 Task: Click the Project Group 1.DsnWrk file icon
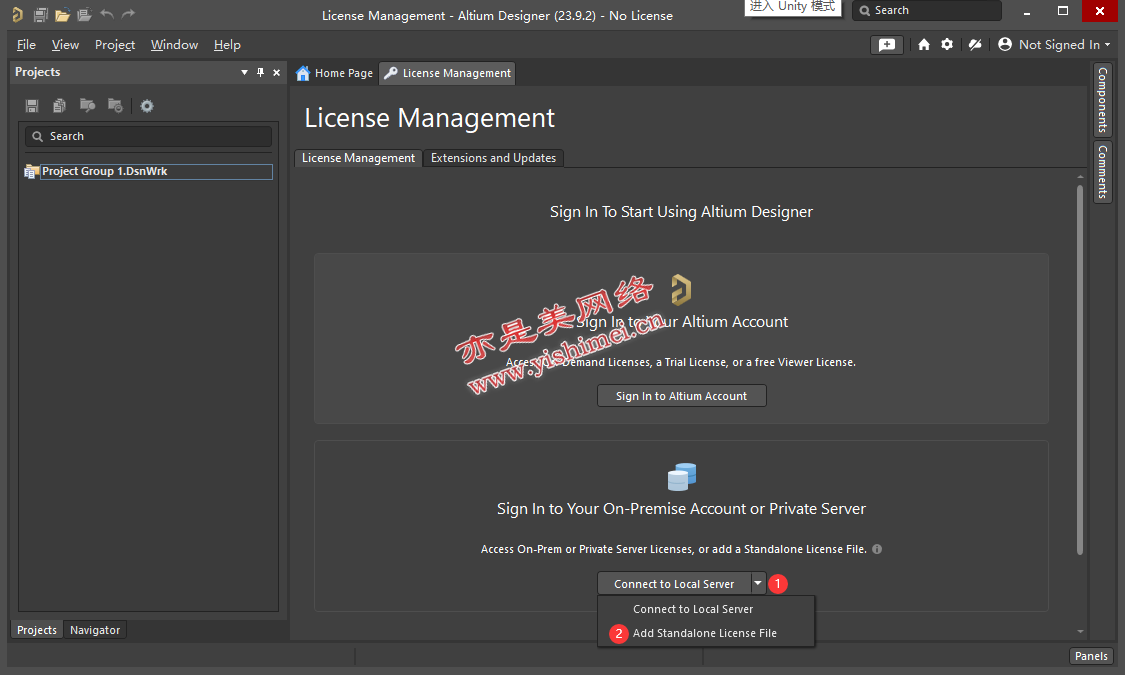[x=31, y=171]
